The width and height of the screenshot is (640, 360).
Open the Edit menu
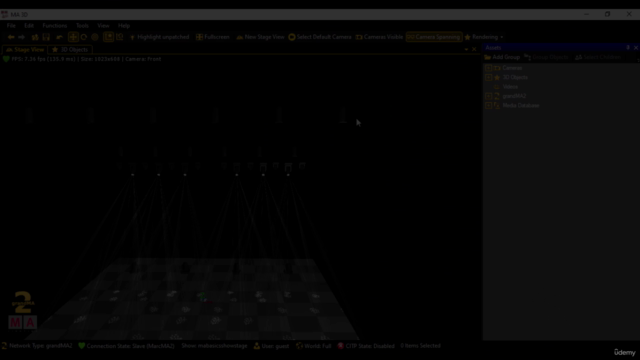29,26
